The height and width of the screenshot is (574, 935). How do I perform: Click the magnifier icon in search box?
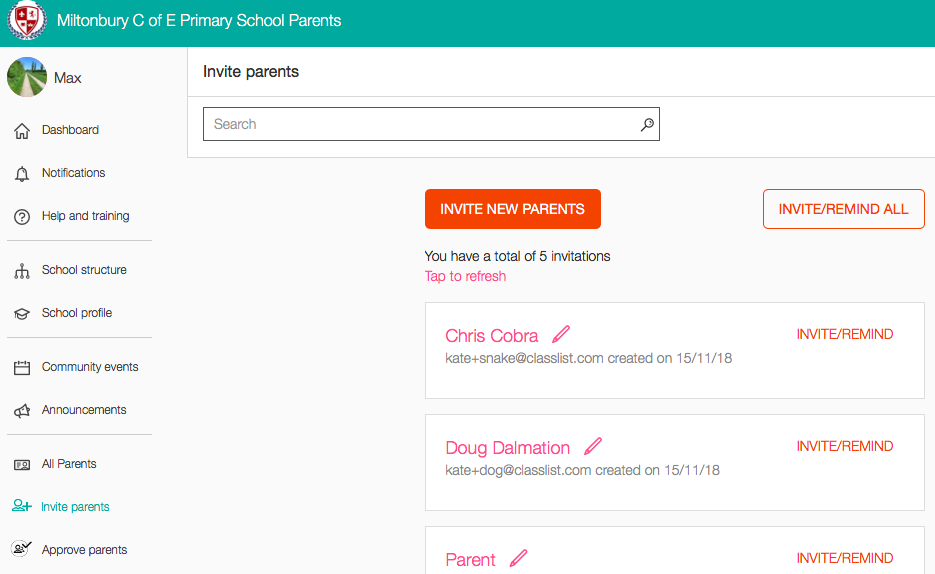tap(647, 125)
